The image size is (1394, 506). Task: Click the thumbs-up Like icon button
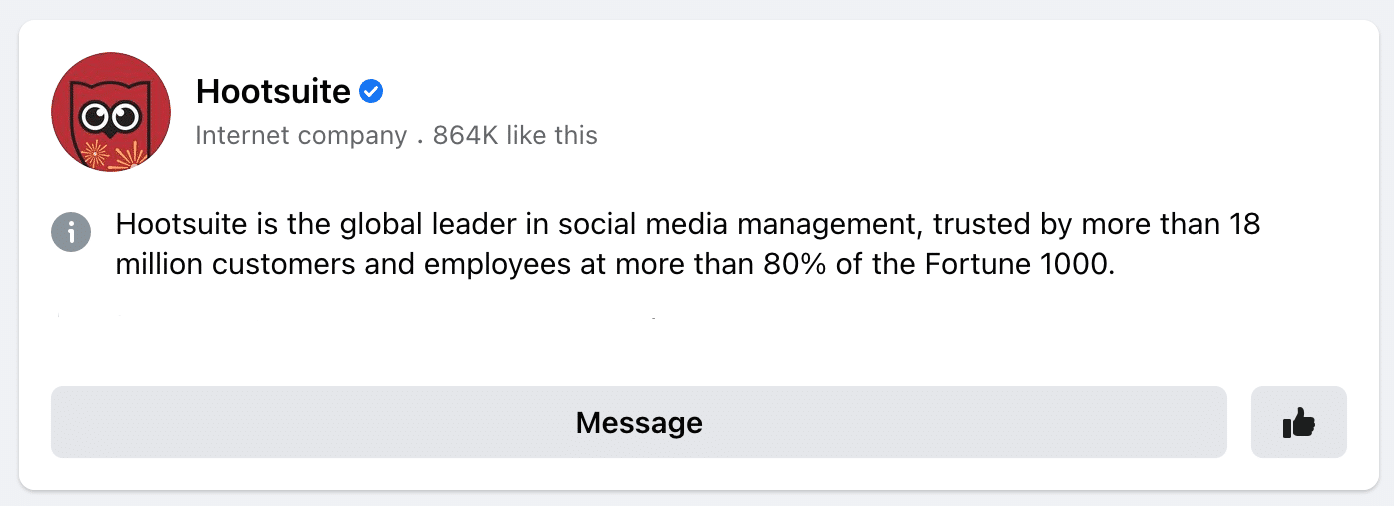[x=1298, y=422]
